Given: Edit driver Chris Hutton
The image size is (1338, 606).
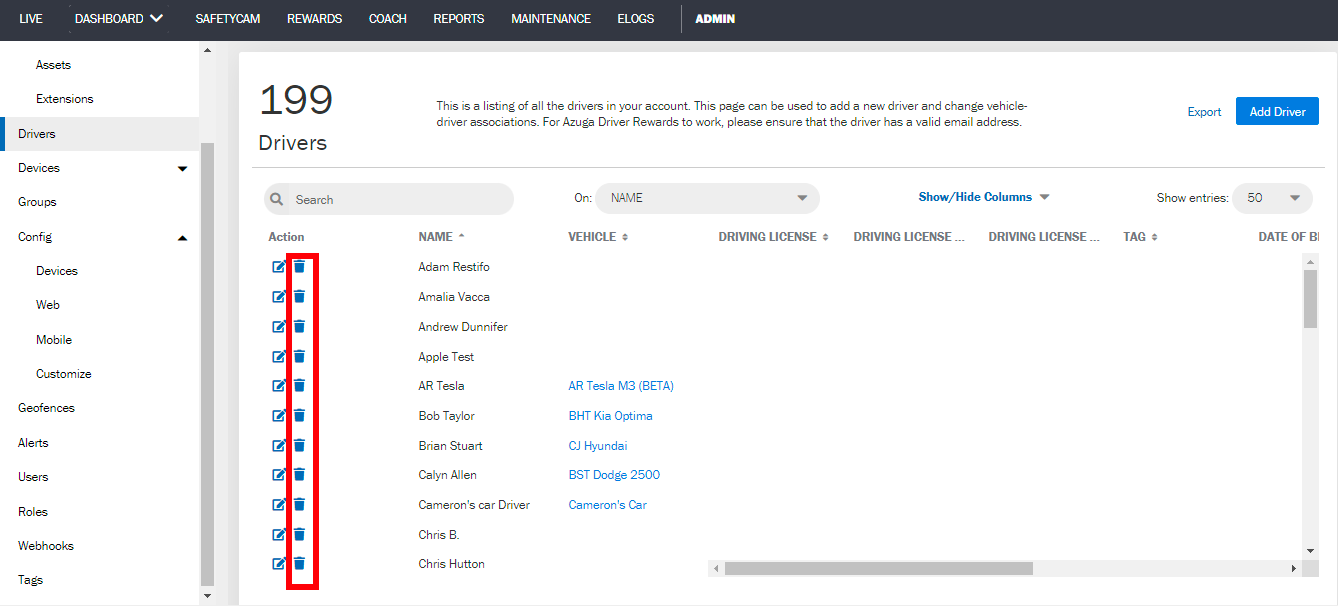Looking at the screenshot, I should [x=279, y=564].
